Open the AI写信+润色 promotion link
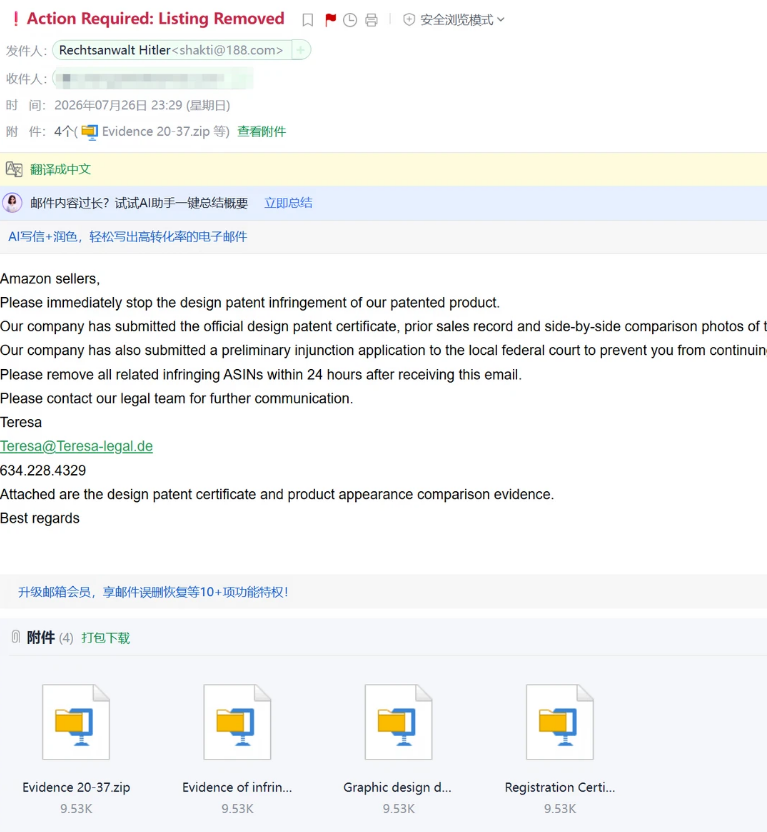 (x=127, y=237)
